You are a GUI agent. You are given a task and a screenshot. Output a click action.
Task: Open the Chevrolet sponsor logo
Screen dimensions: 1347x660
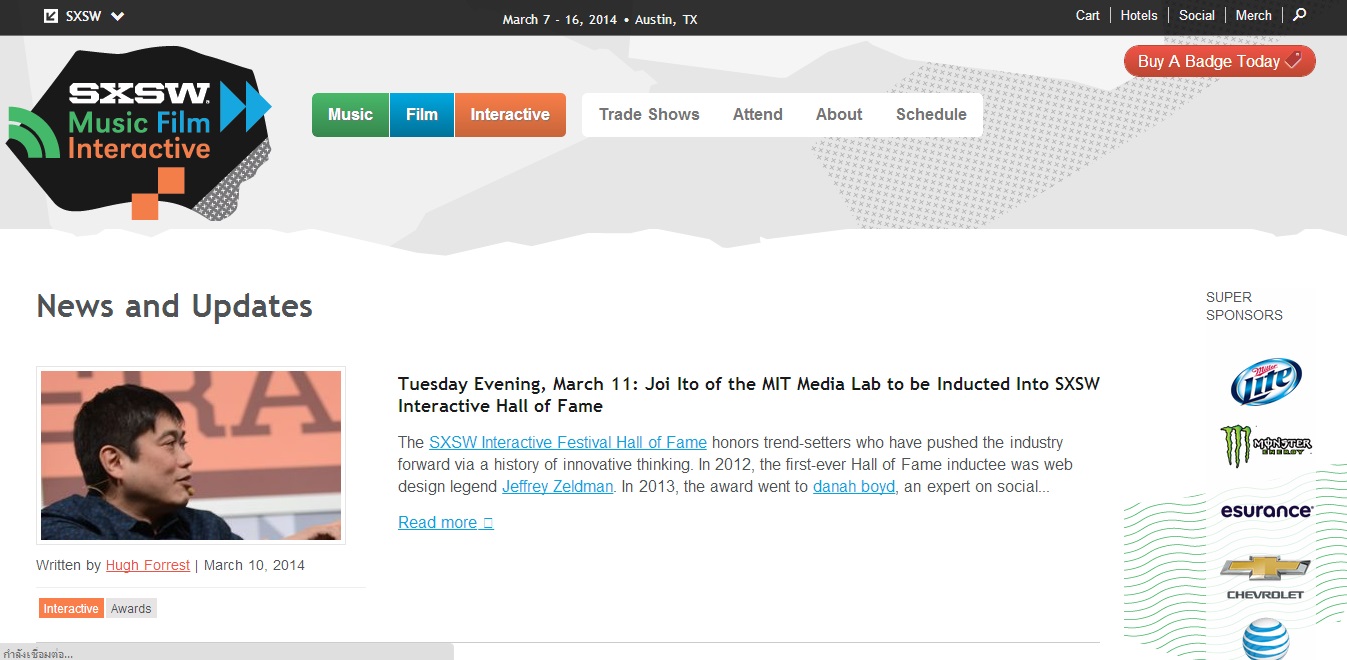pos(1266,578)
